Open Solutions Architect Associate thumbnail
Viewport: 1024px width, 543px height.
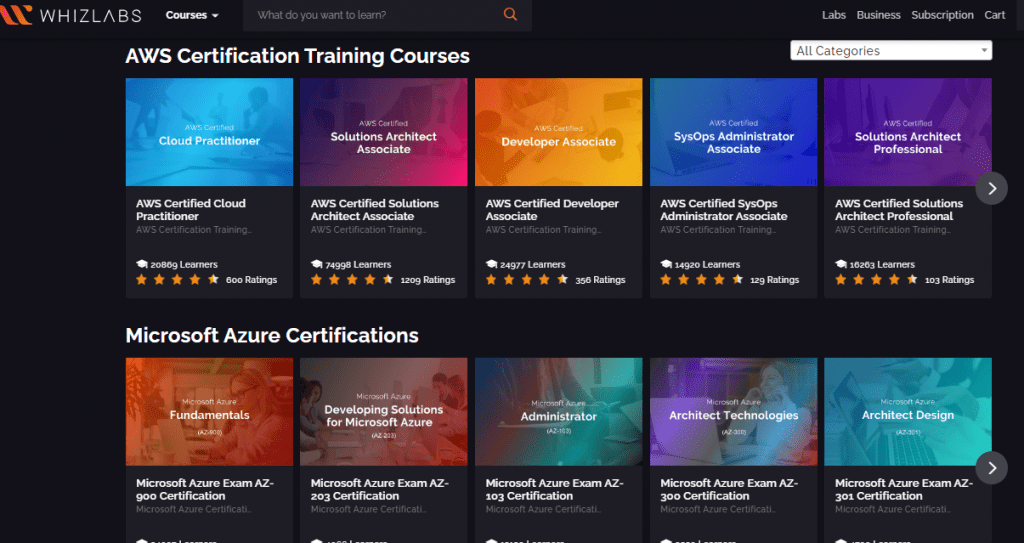click(383, 132)
